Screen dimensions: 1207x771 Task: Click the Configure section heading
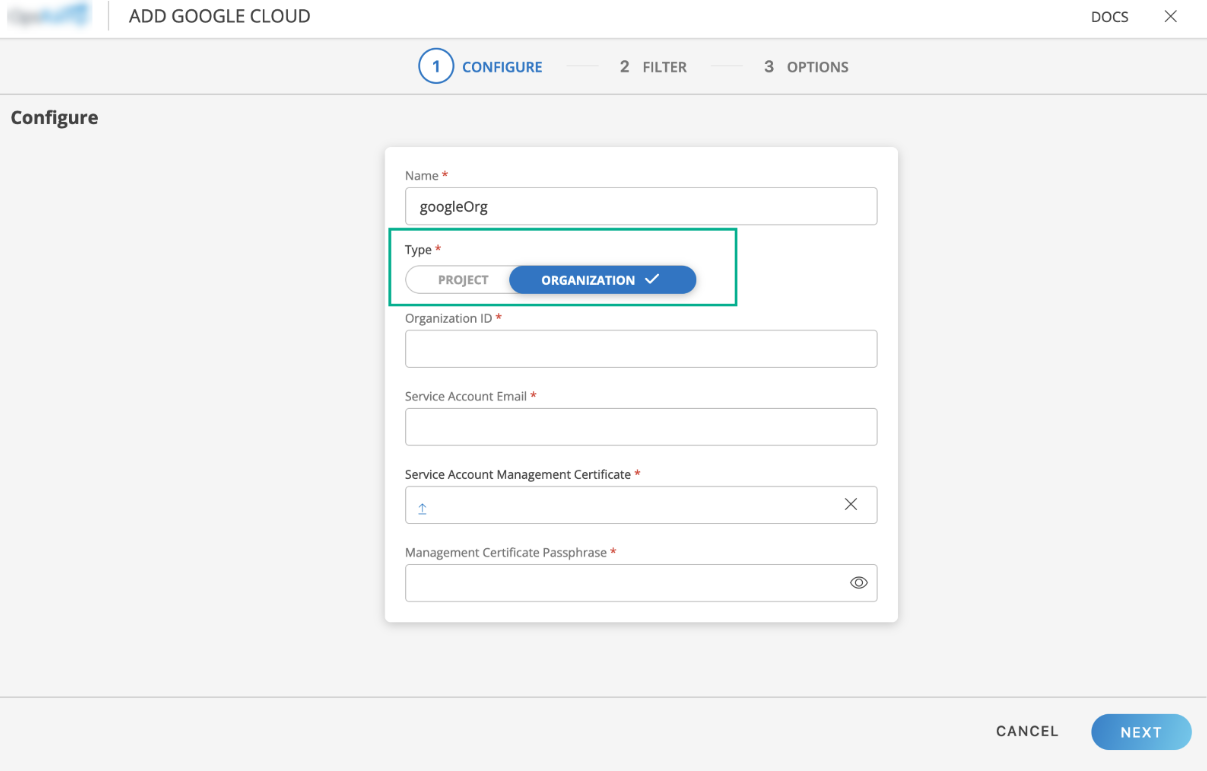click(54, 118)
